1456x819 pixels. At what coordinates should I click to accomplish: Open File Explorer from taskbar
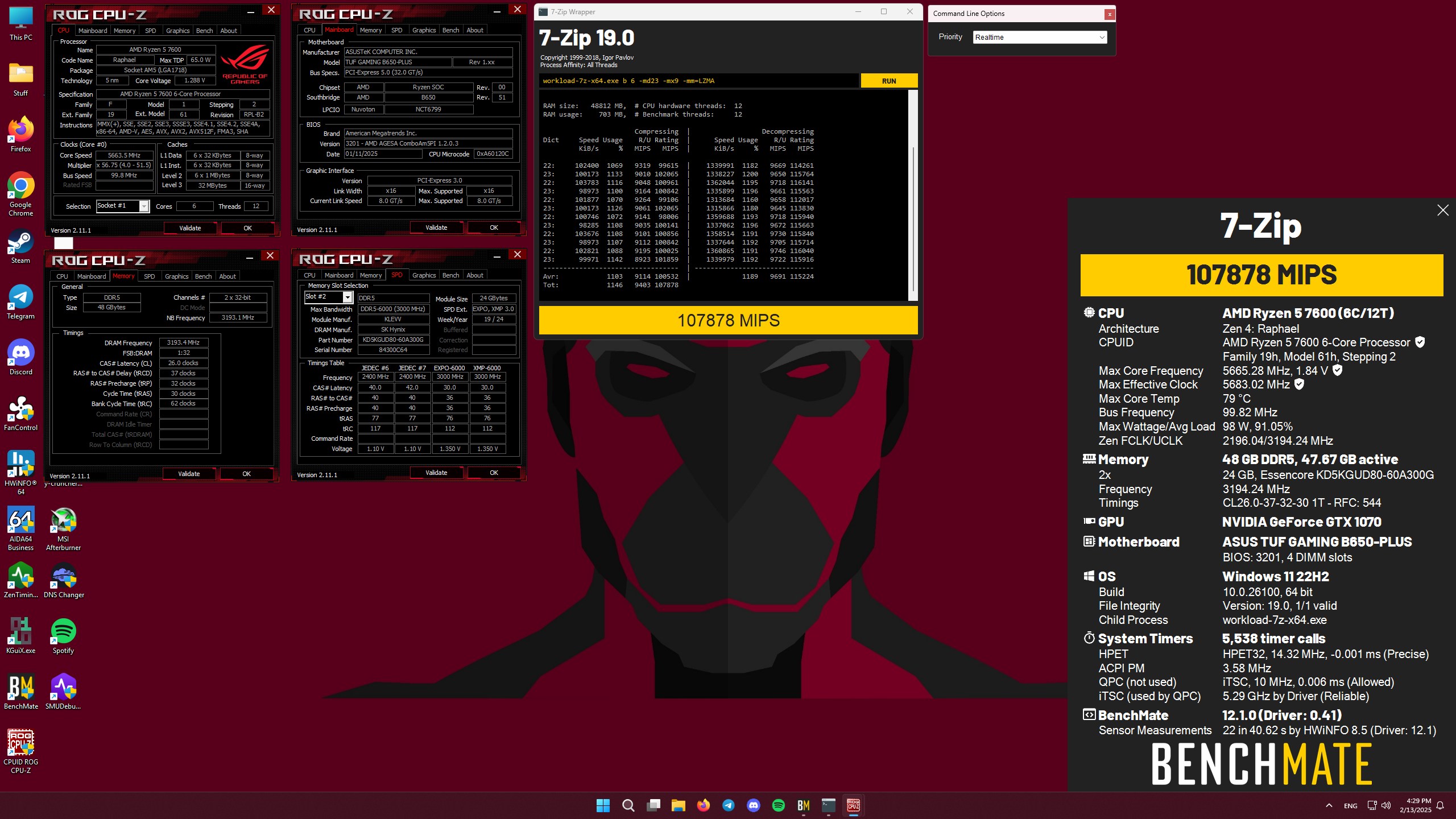(x=678, y=805)
